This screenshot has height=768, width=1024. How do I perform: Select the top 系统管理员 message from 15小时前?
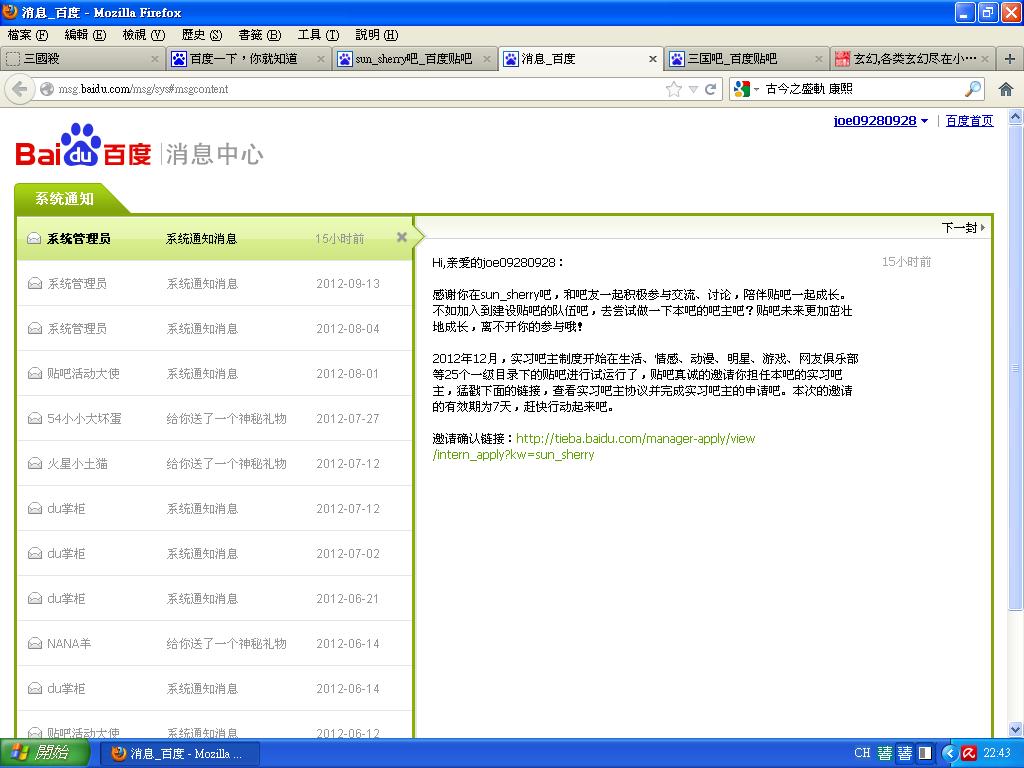pos(214,238)
